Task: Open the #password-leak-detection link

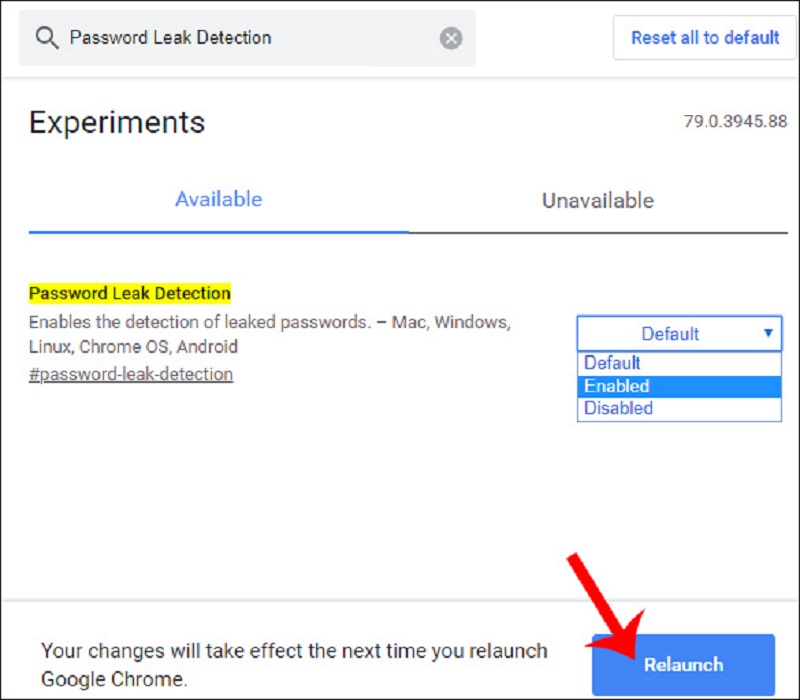Action: [131, 374]
